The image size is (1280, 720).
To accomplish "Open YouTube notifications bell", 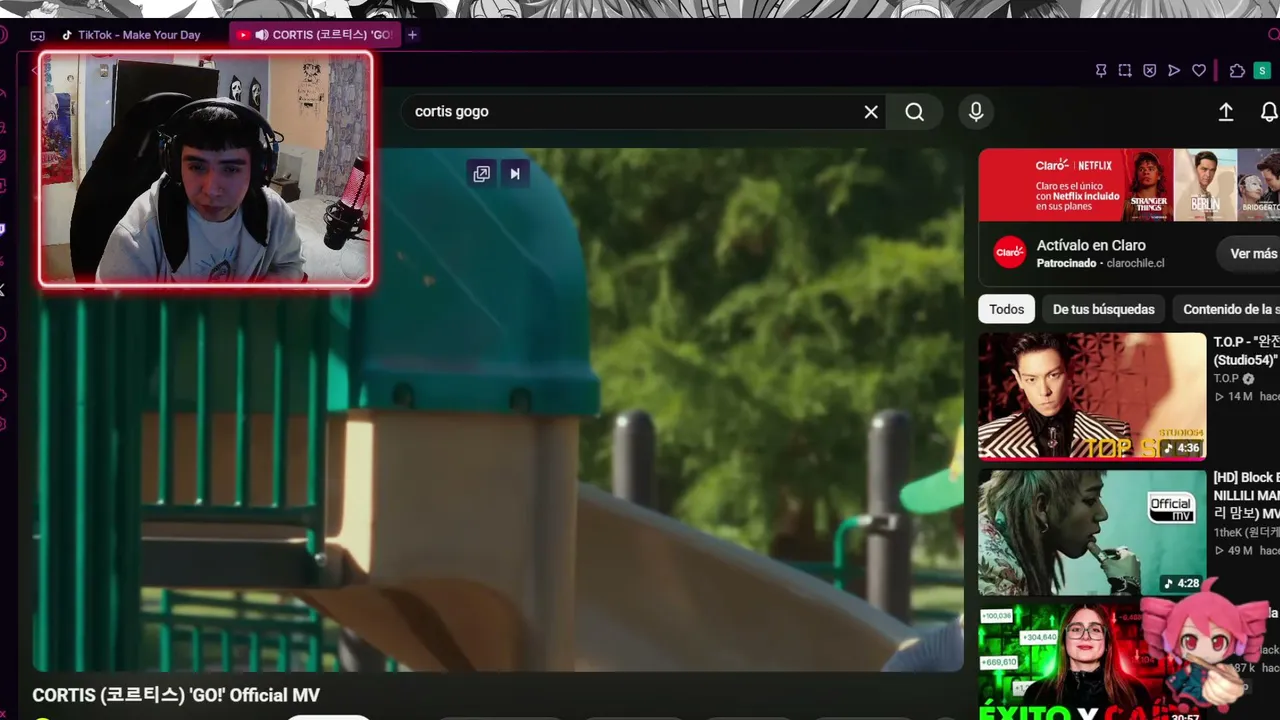I will tap(1269, 112).
